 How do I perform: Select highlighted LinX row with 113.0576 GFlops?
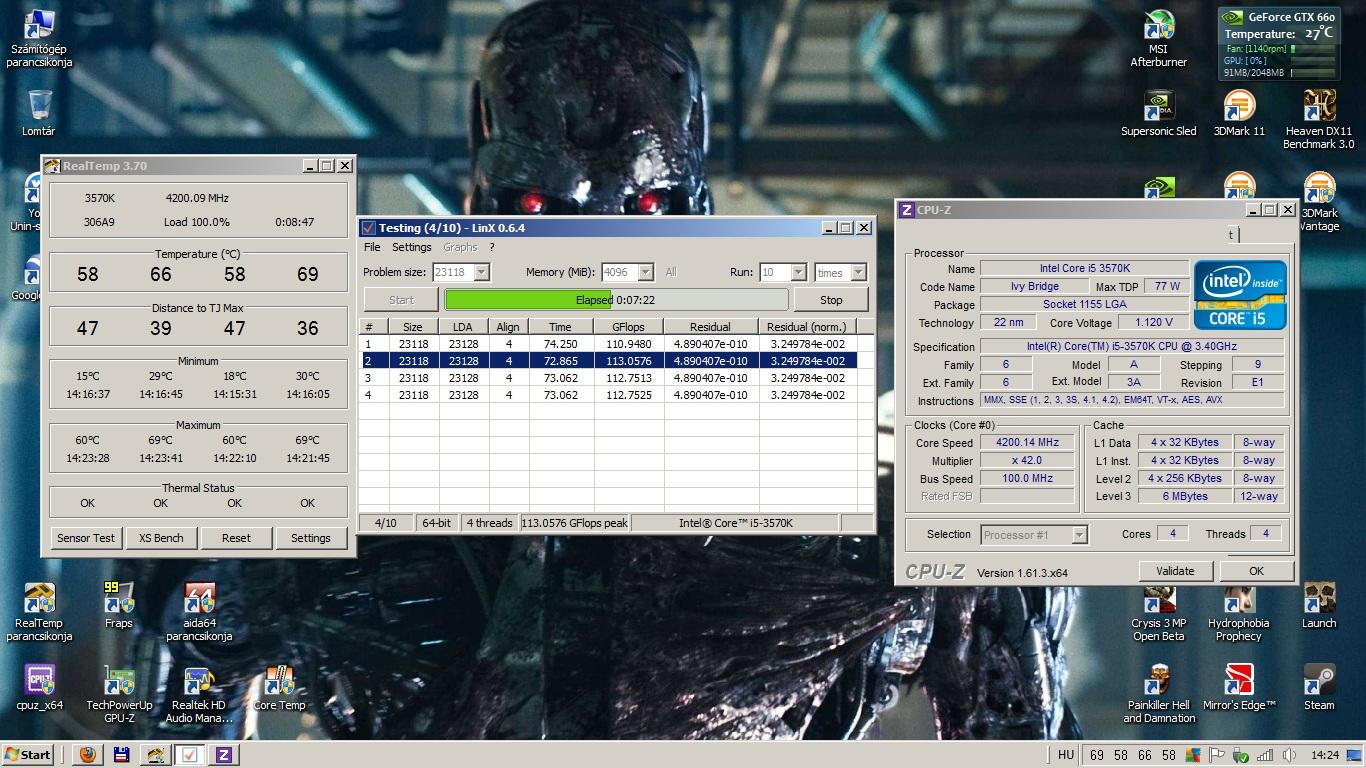coord(608,361)
